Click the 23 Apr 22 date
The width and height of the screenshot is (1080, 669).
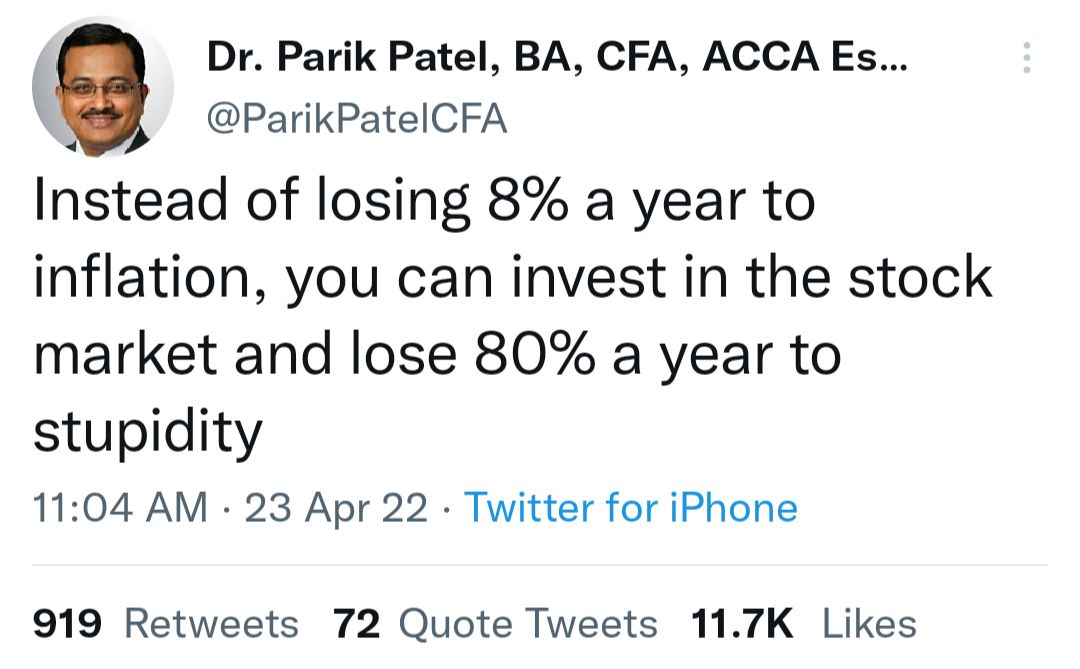click(336, 507)
